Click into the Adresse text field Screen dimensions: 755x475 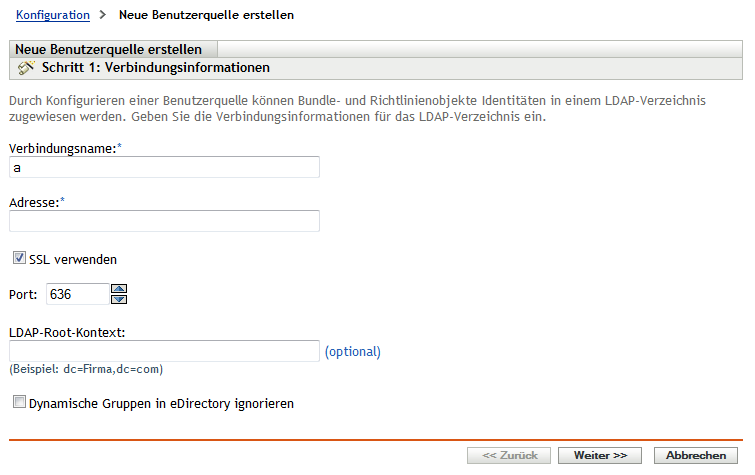click(164, 221)
